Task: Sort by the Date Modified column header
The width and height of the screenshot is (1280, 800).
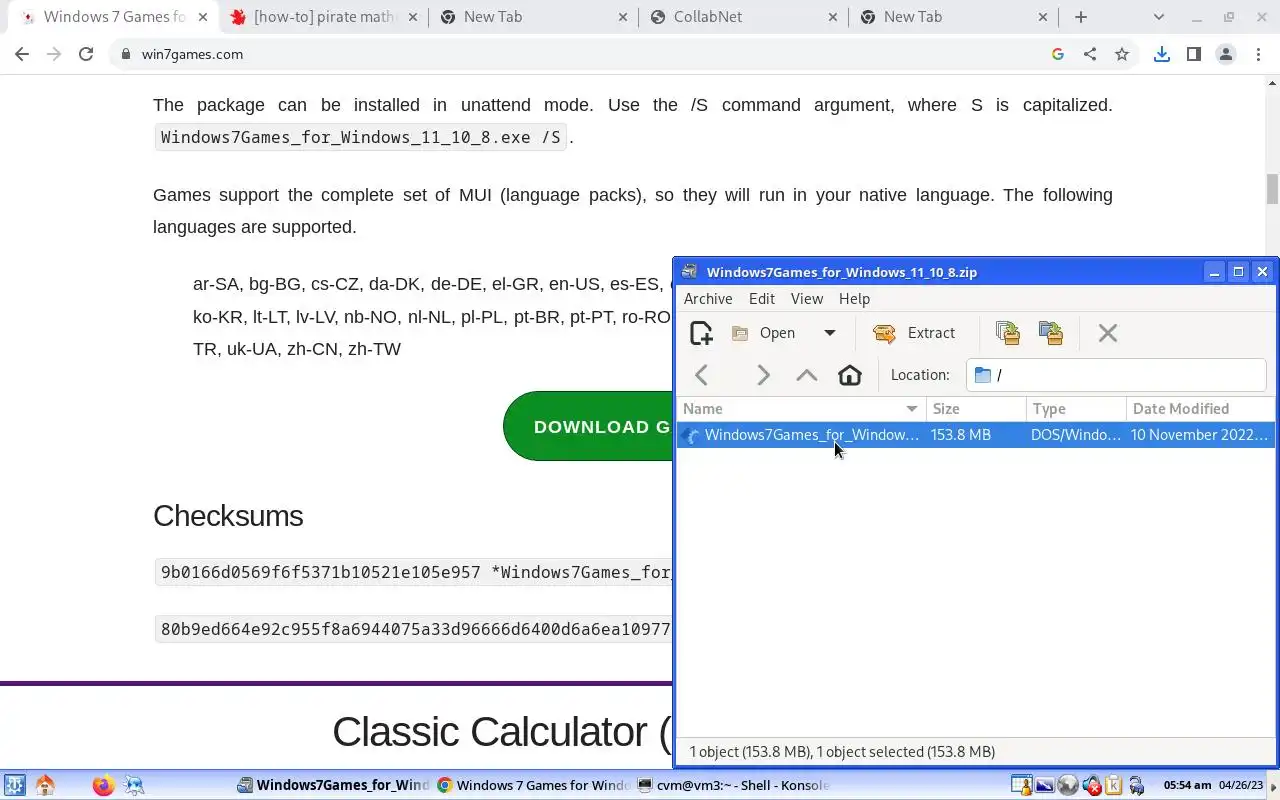Action: (x=1200, y=409)
